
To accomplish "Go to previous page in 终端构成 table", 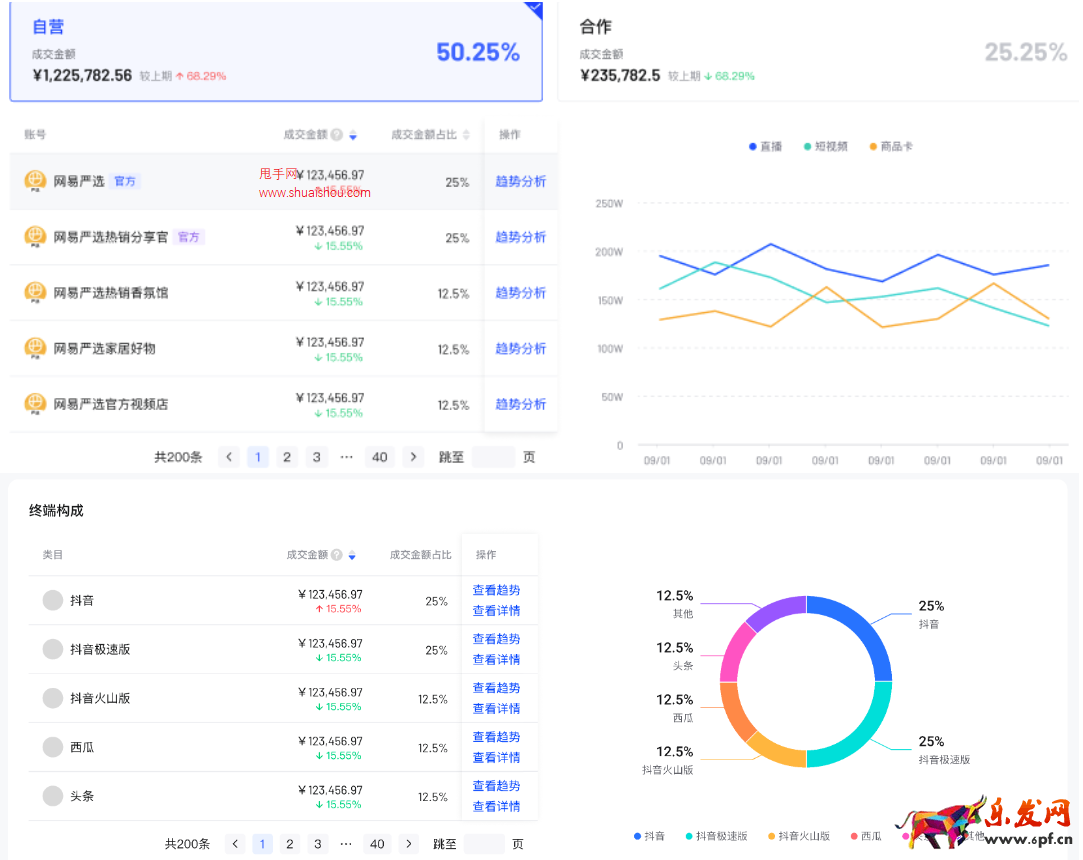I will [x=236, y=843].
